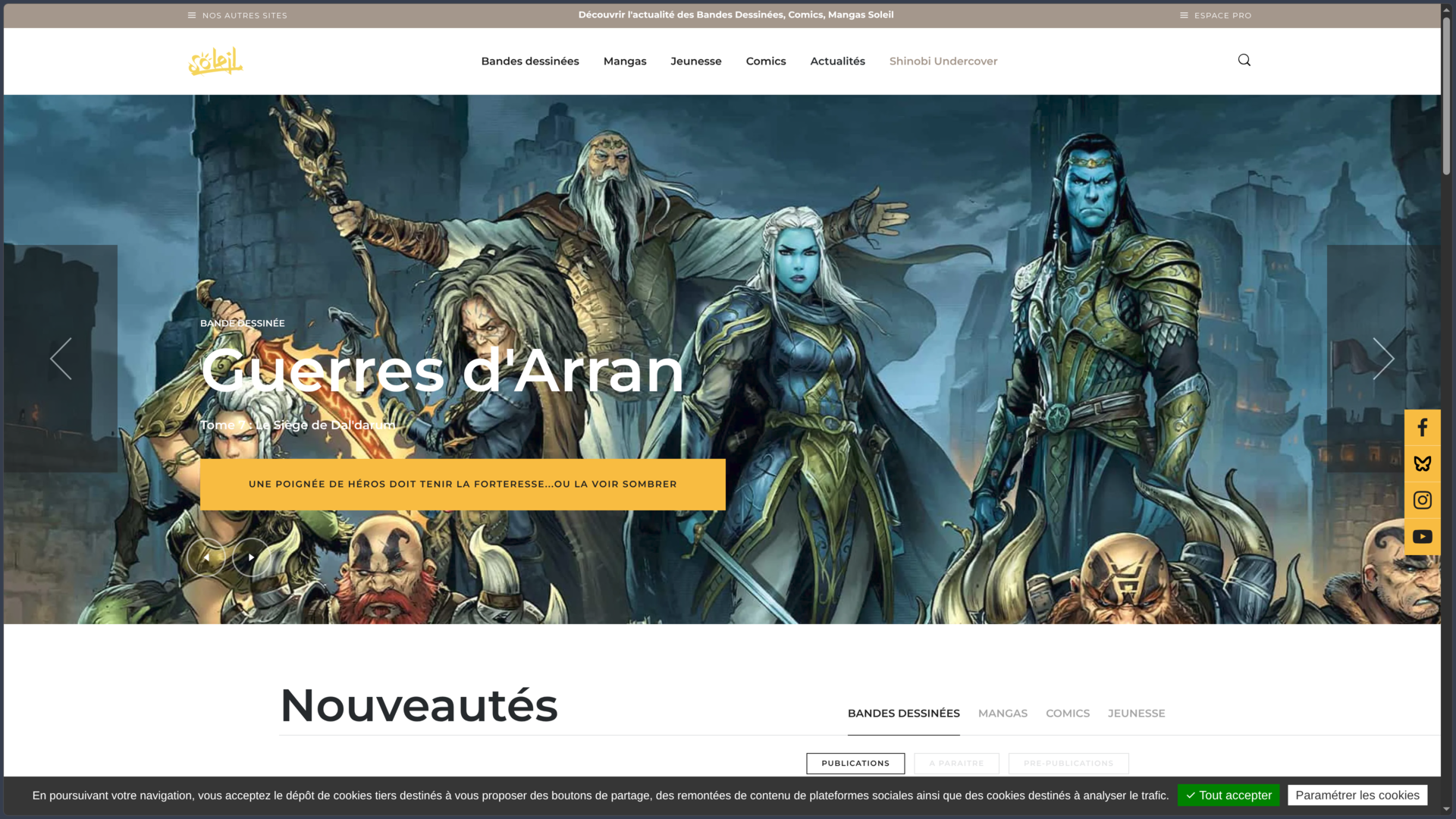Select the Bandes Dessinées tab under Nouveautés

[904, 714]
